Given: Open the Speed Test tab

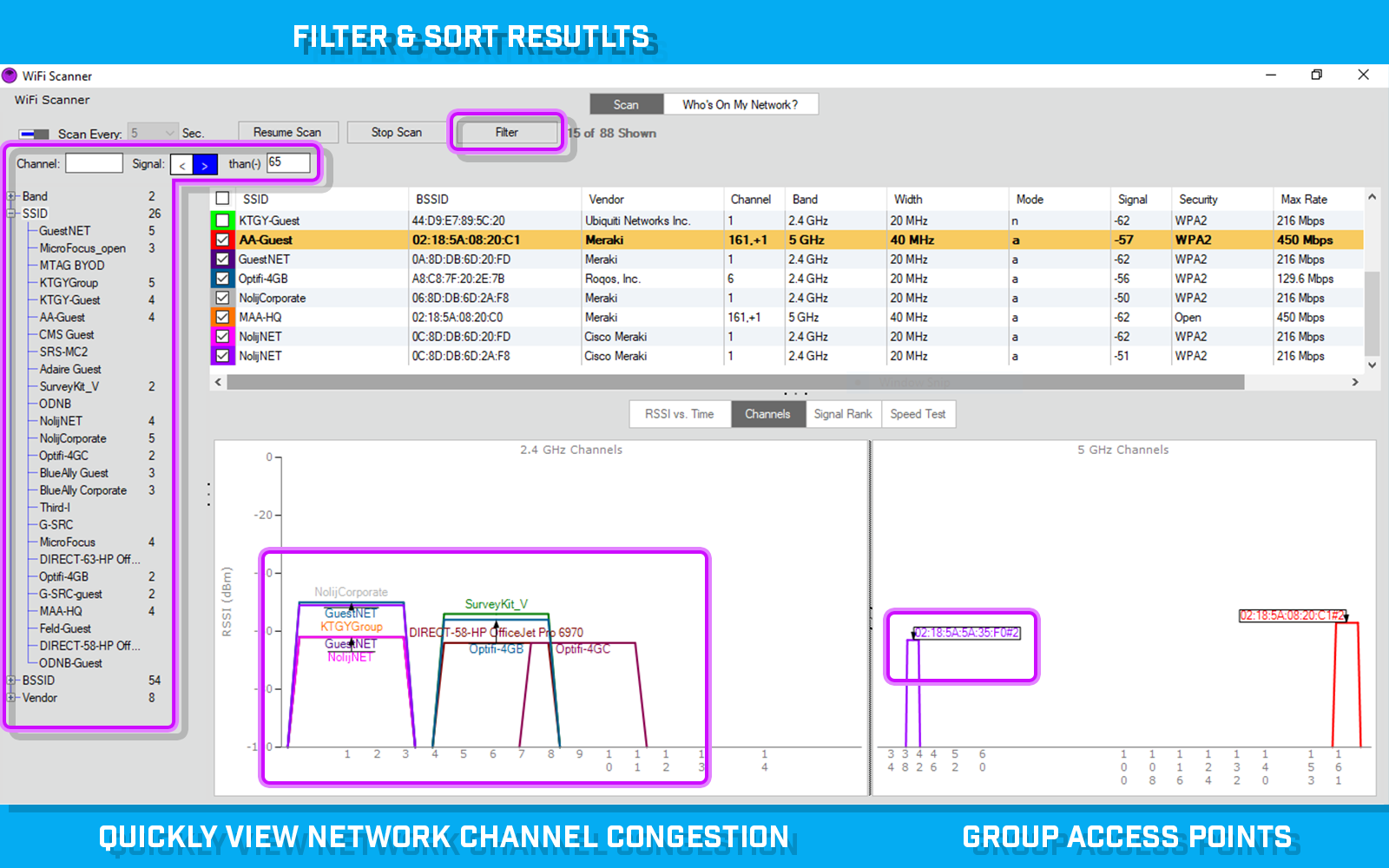Looking at the screenshot, I should [918, 414].
